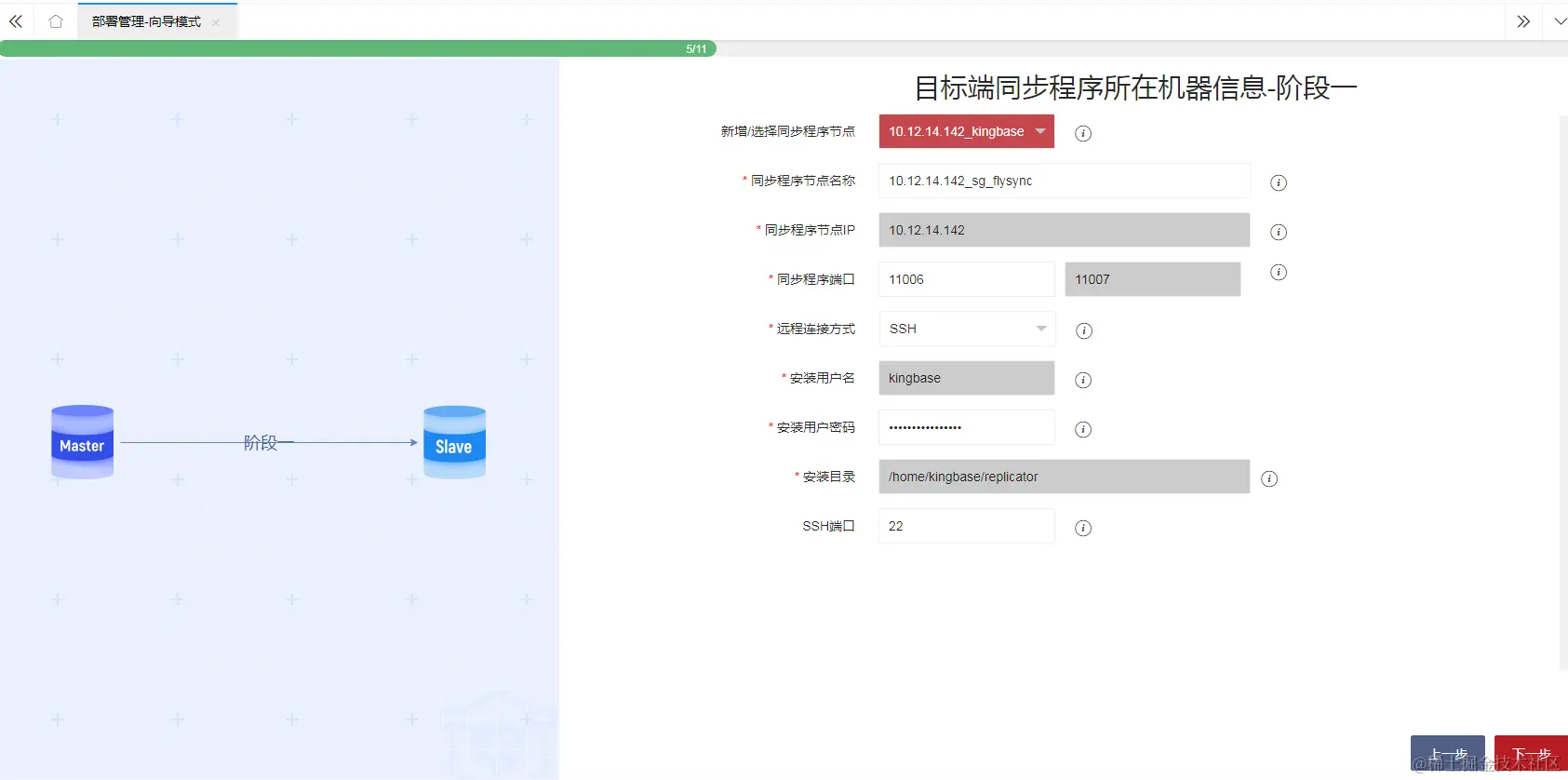Select the Slave database icon
Image resolution: width=1568 pixels, height=780 pixels.
[x=454, y=442]
